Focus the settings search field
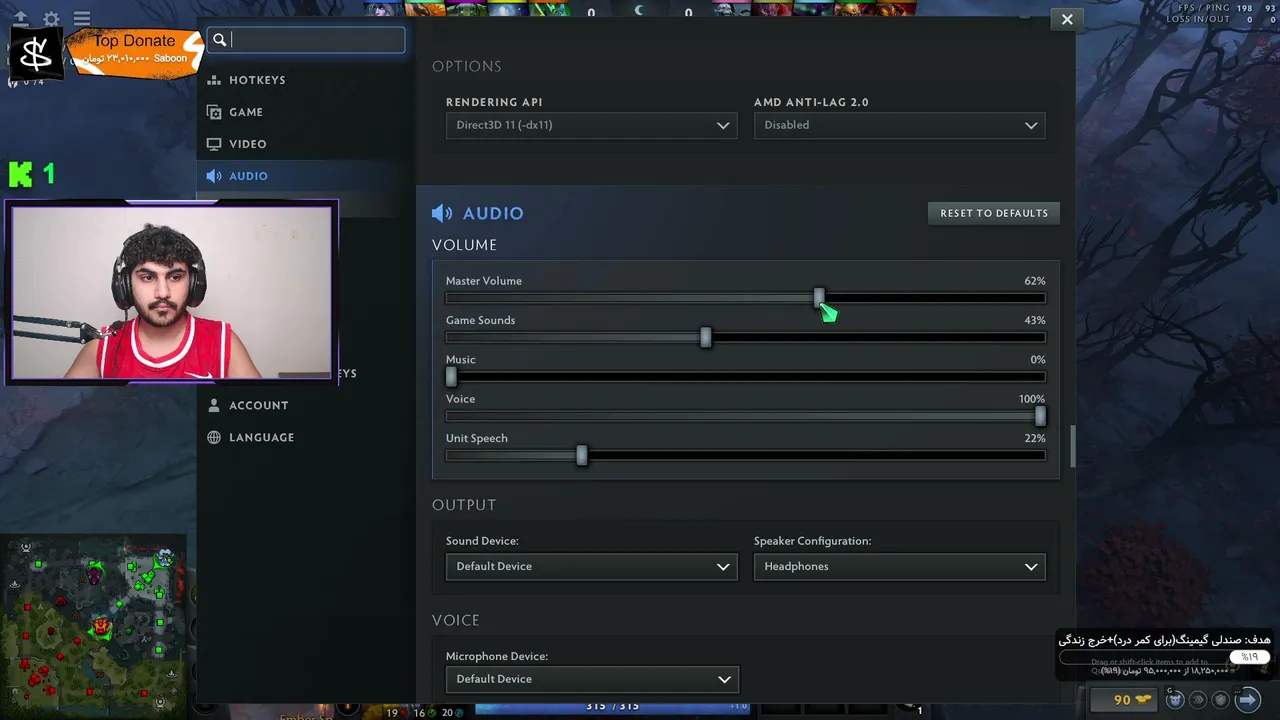 [x=307, y=40]
